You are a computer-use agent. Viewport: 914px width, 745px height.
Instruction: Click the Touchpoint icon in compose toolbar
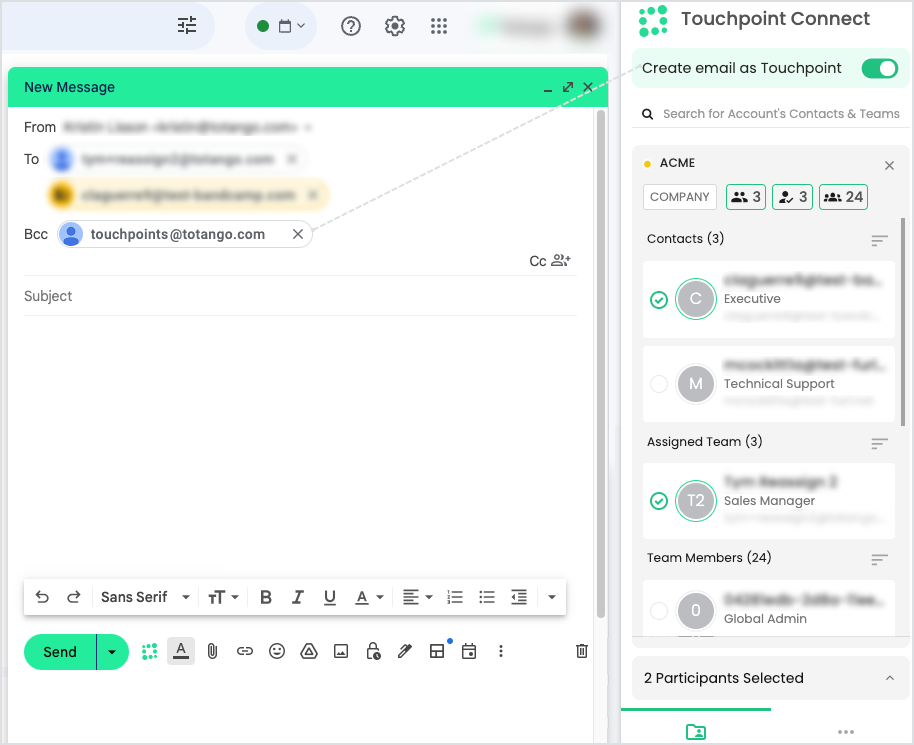coord(150,651)
